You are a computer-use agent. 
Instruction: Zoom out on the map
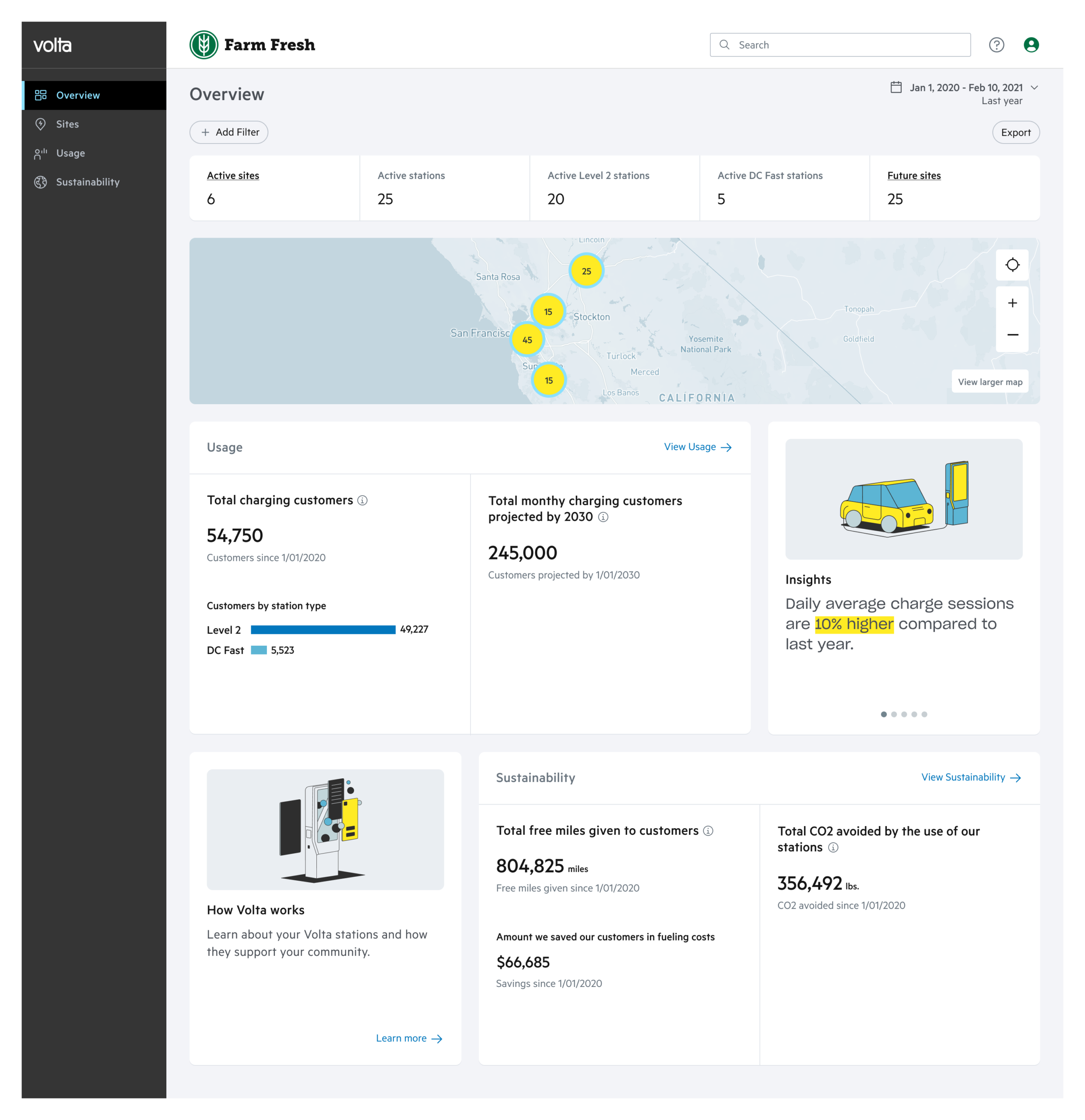(x=1012, y=335)
